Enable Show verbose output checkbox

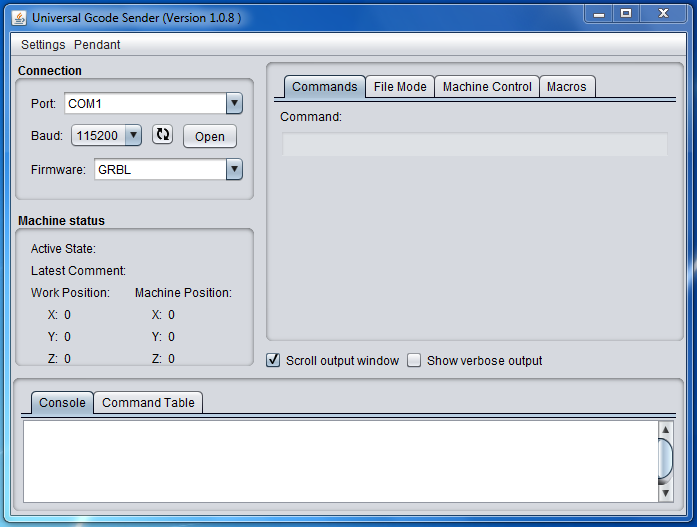[414, 360]
